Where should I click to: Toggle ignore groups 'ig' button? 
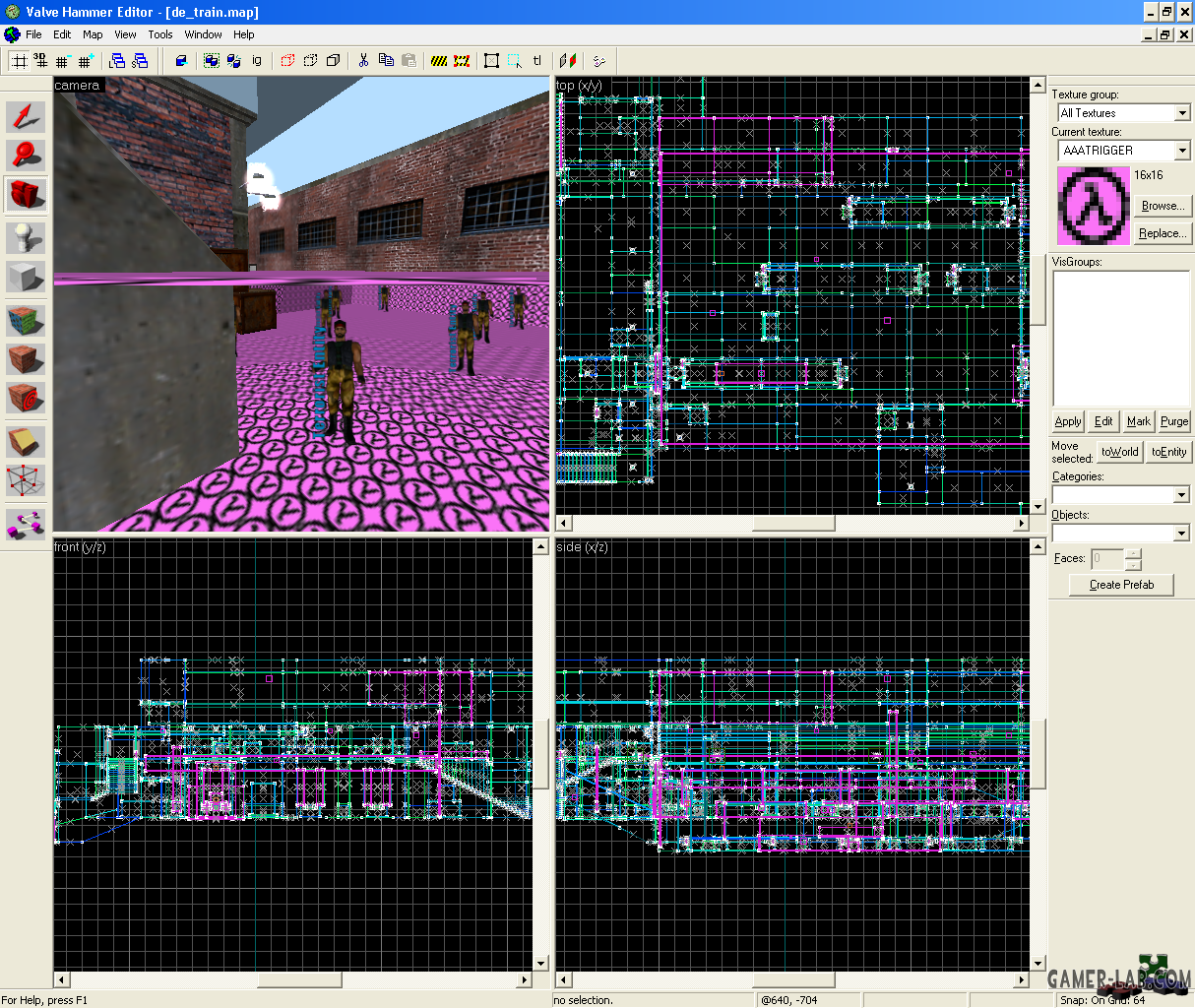[x=257, y=61]
